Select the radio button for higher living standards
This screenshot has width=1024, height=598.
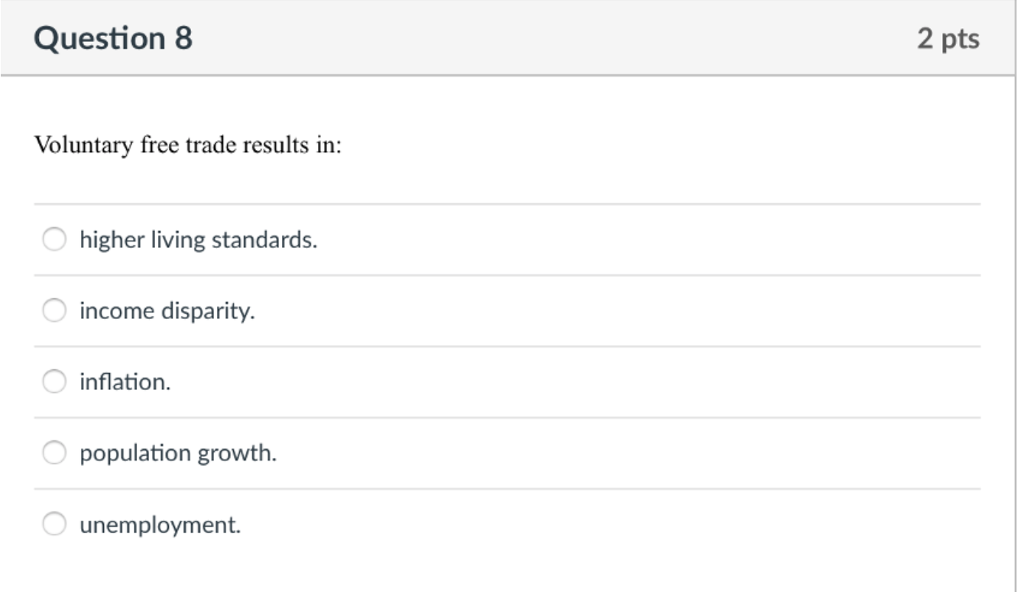pos(52,240)
